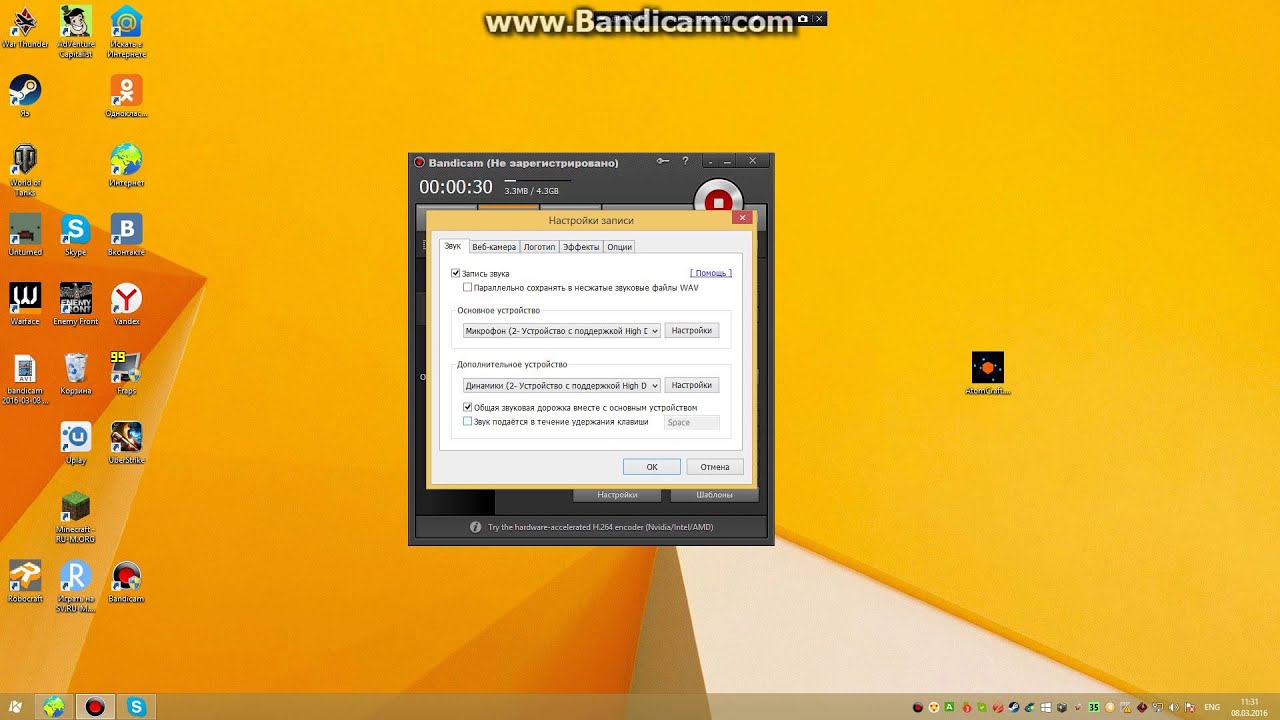
Task: Launch Minecraft RU-M.ORG shortcut
Action: [x=76, y=517]
